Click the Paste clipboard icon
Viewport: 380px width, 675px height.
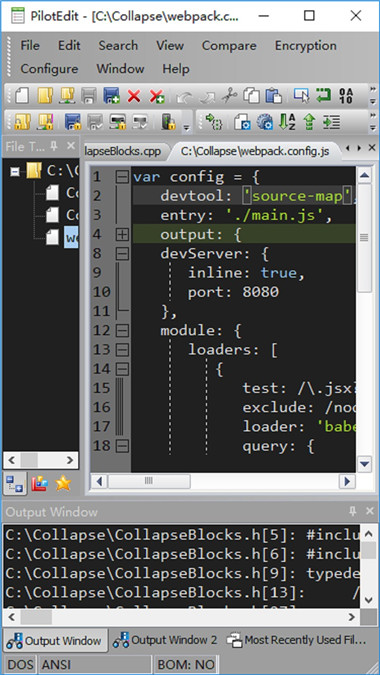[x=273, y=96]
